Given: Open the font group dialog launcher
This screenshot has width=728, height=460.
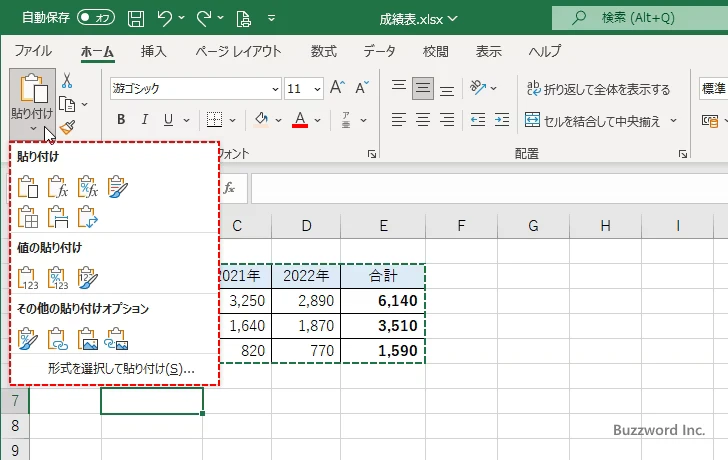Looking at the screenshot, I should [372, 154].
